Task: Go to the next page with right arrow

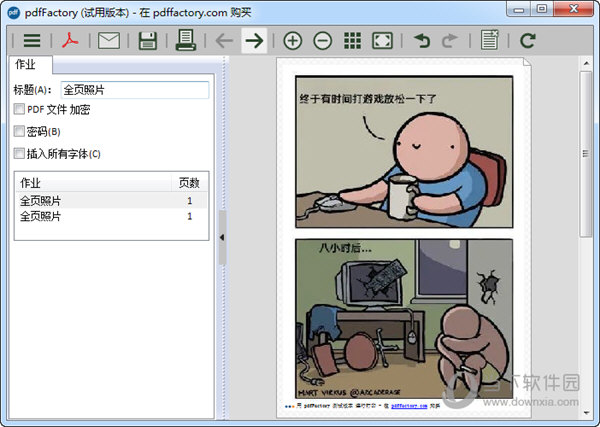Action: (x=254, y=41)
